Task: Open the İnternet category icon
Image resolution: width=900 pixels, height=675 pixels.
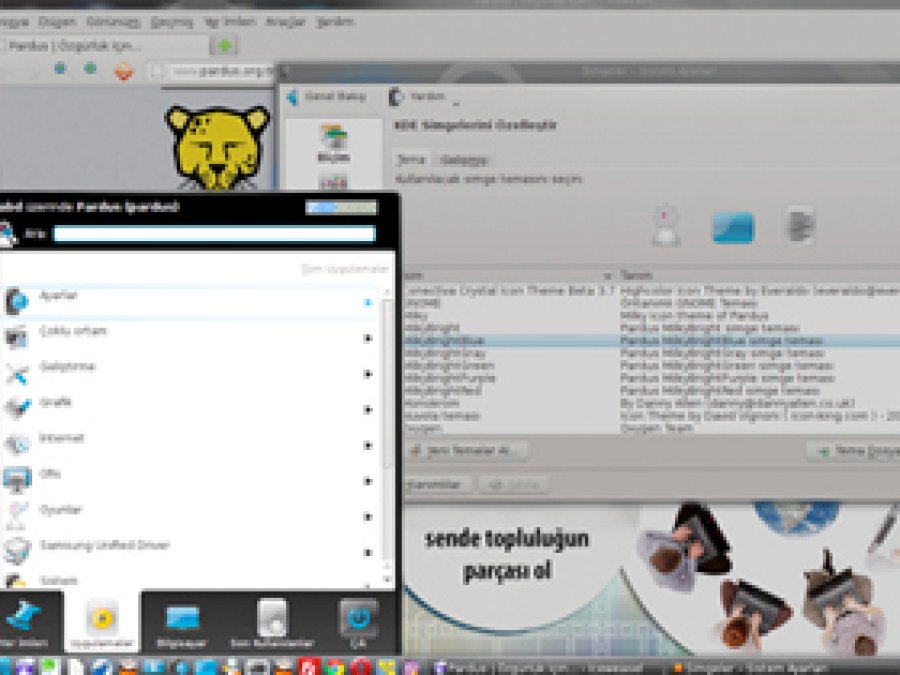Action: (x=16, y=444)
